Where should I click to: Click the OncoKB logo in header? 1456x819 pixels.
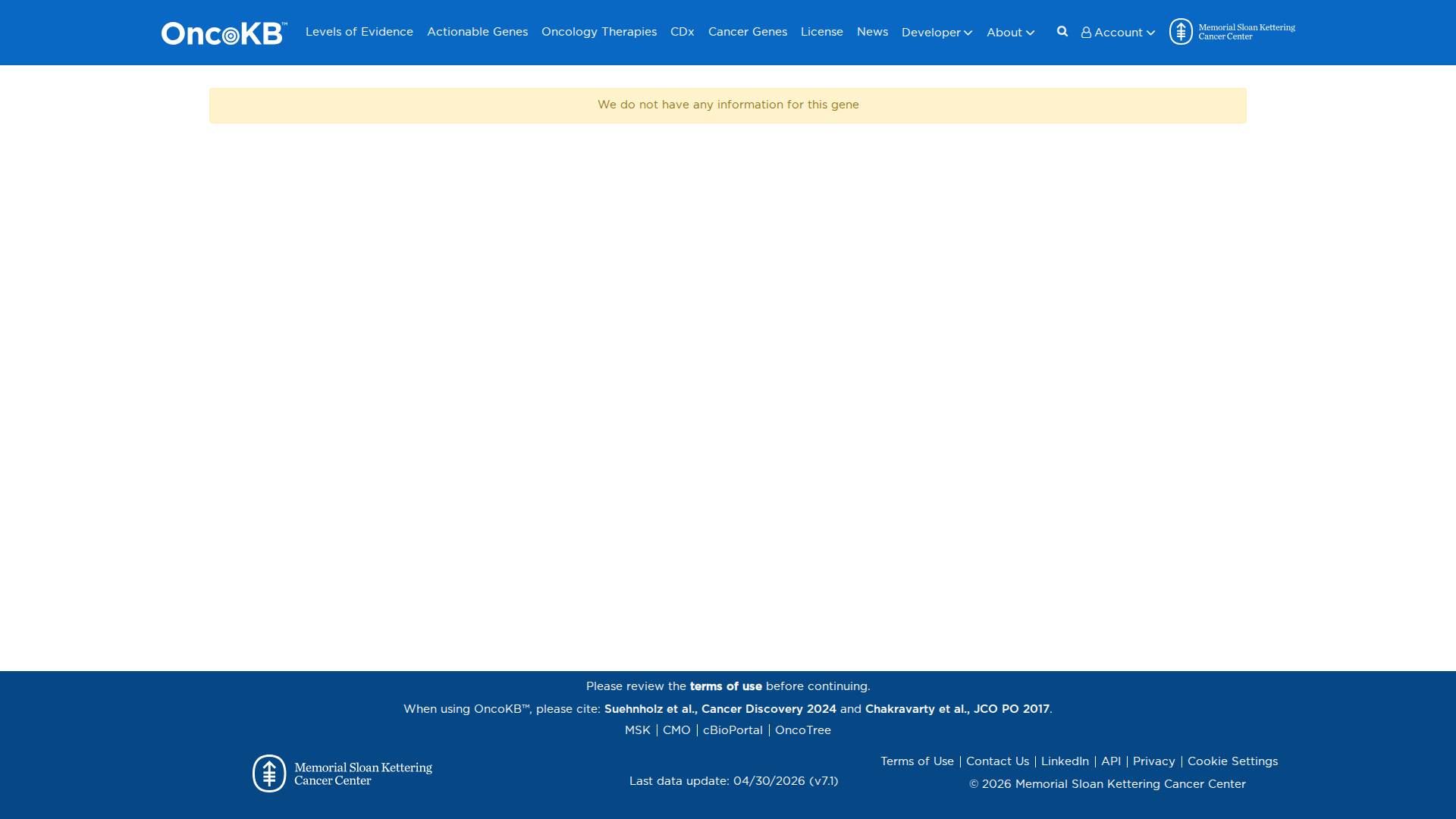[224, 33]
